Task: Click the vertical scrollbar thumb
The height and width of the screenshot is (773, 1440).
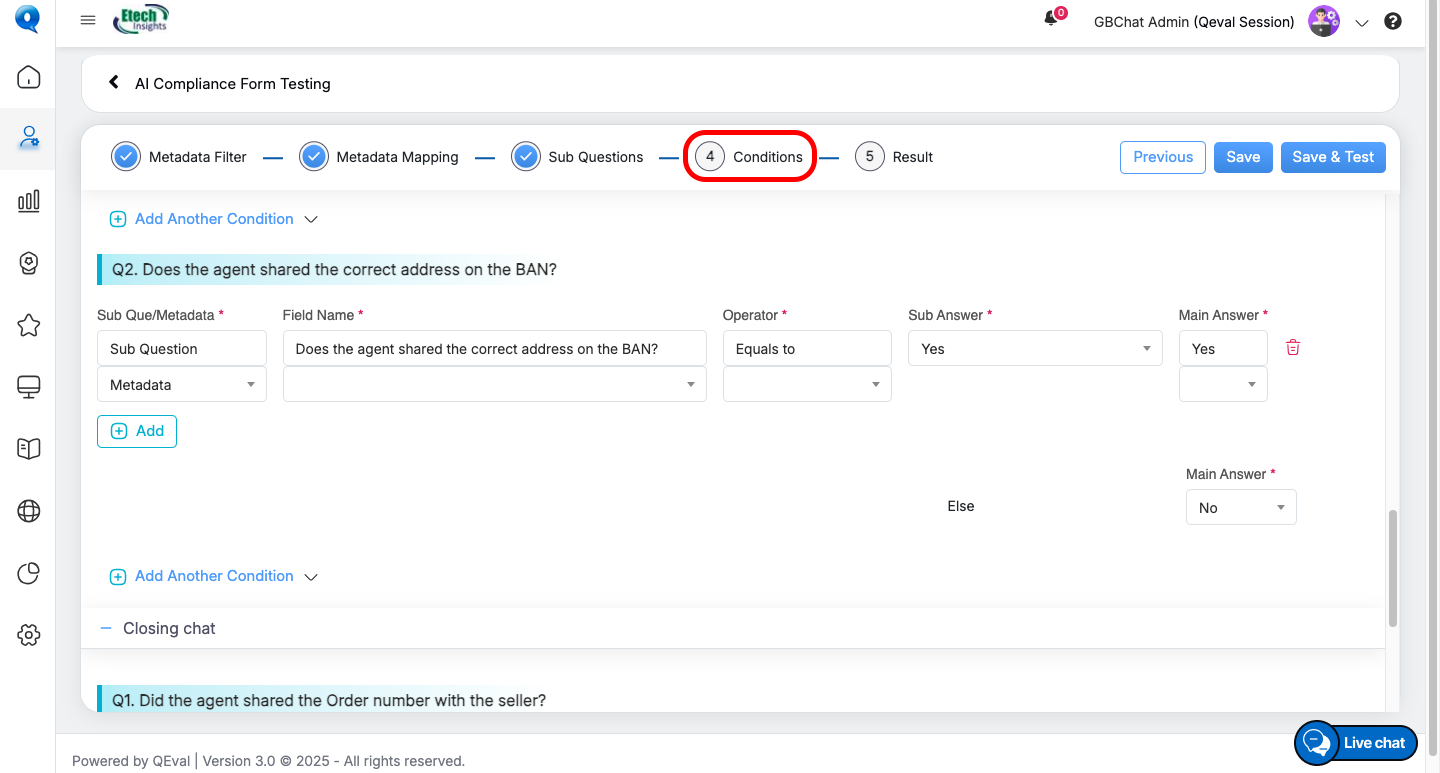Action: click(x=1392, y=568)
